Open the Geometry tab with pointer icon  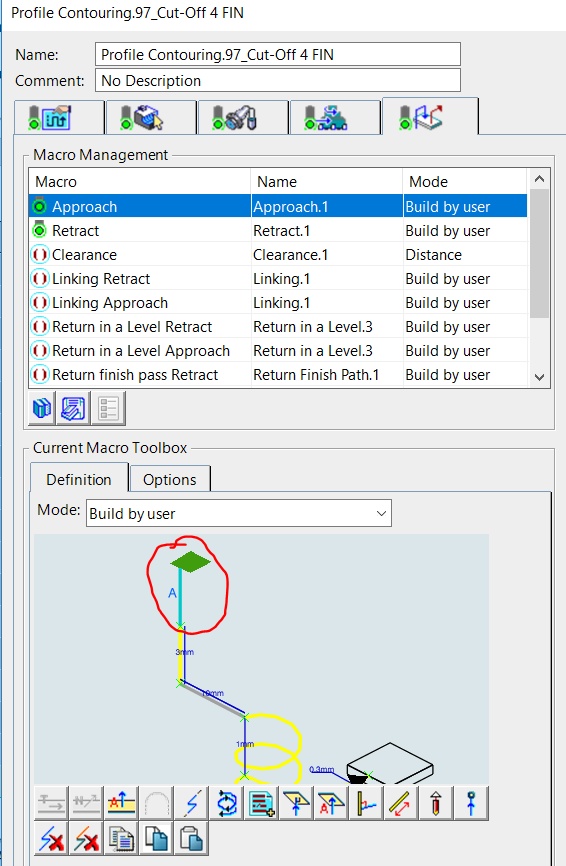coord(151,117)
